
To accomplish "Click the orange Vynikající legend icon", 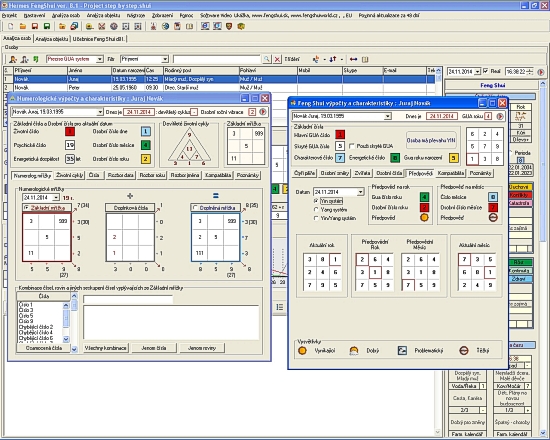I will 302,351.
